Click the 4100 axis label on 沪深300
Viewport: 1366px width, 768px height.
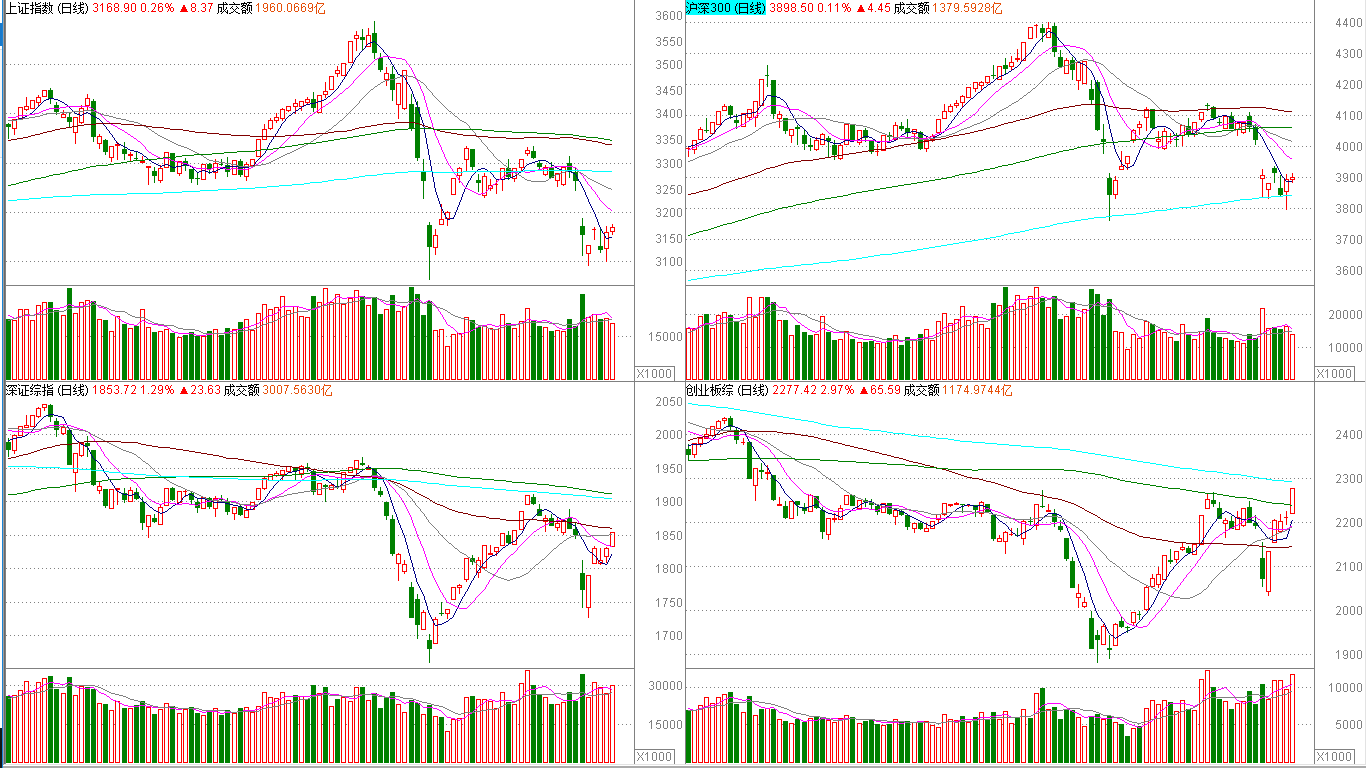(x=1347, y=116)
